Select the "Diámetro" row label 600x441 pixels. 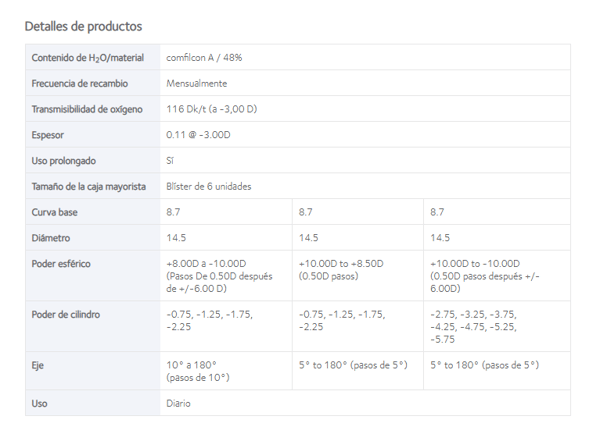click(x=51, y=238)
